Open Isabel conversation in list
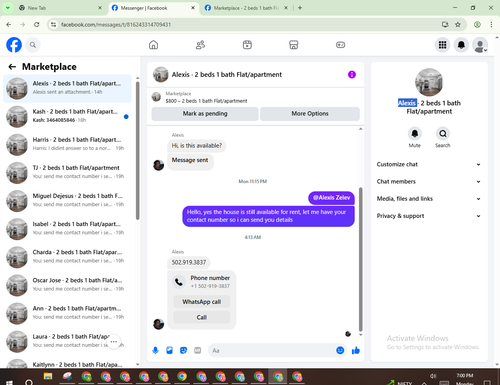500x385 pixels. 67,229
